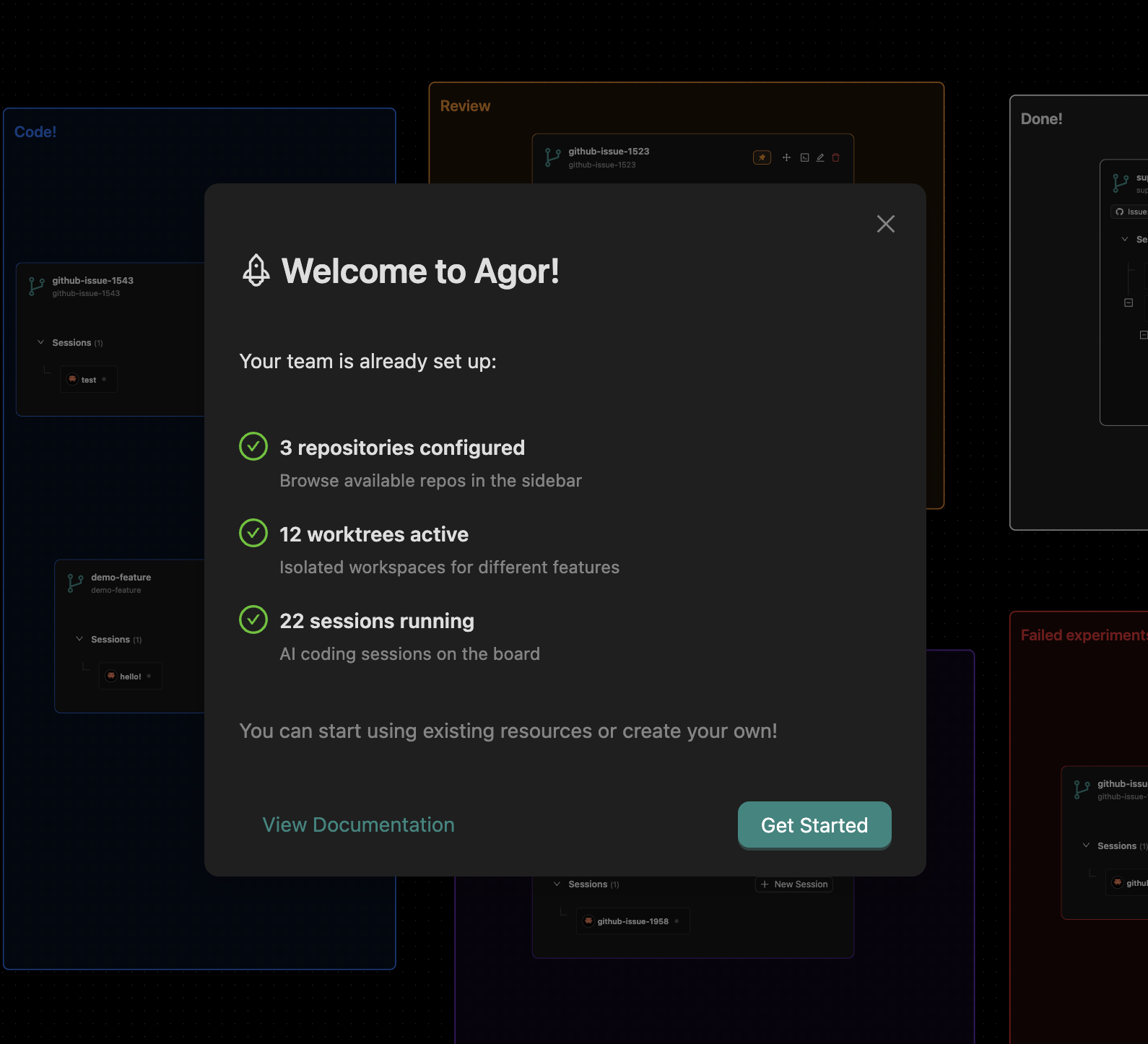Select the github-issue-1958 session
Image resolution: width=1148 pixels, height=1044 pixels.
[x=632, y=921]
